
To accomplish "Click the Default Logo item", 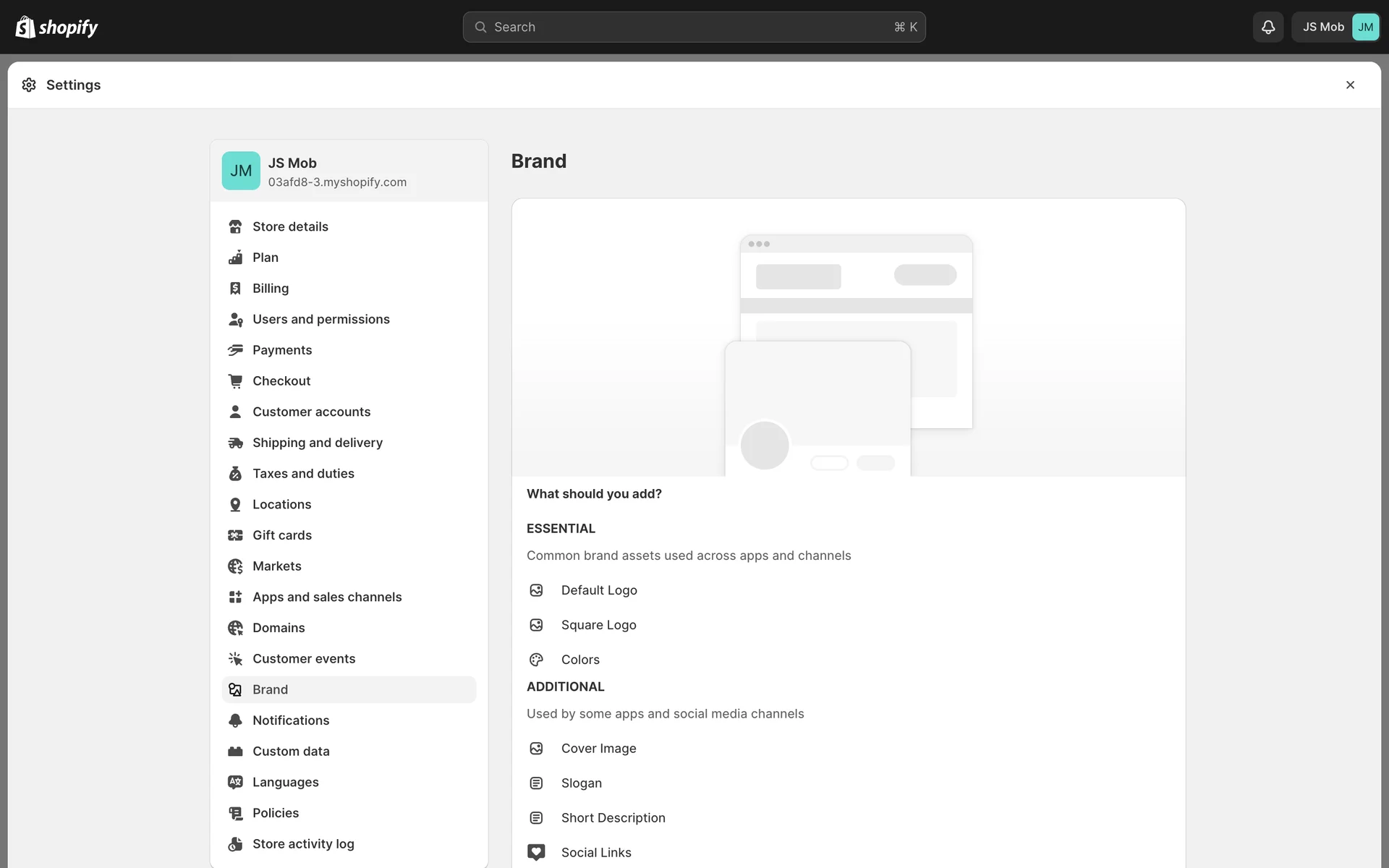I will click(599, 590).
